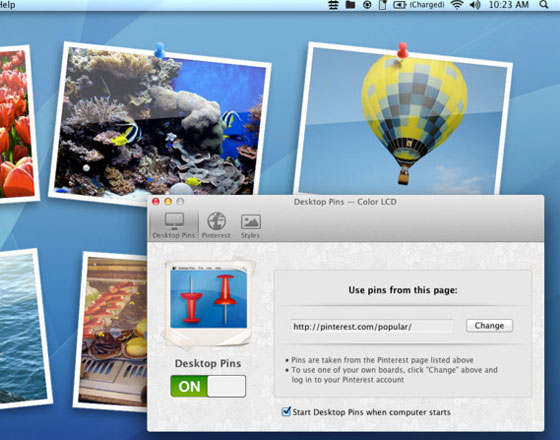This screenshot has height=440, width=560.
Task: Click the 'Desktop Pins — Color LCD' title bar
Action: click(345, 202)
